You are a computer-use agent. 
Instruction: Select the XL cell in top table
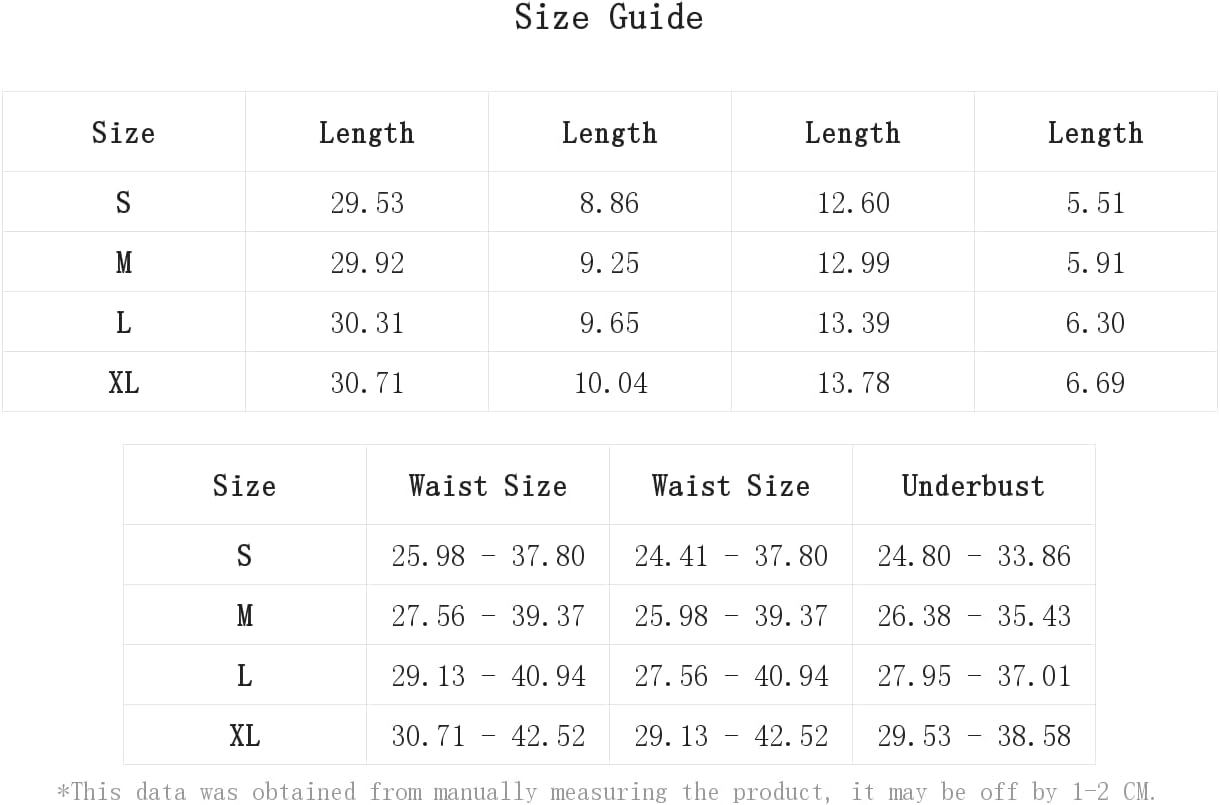pos(124,382)
